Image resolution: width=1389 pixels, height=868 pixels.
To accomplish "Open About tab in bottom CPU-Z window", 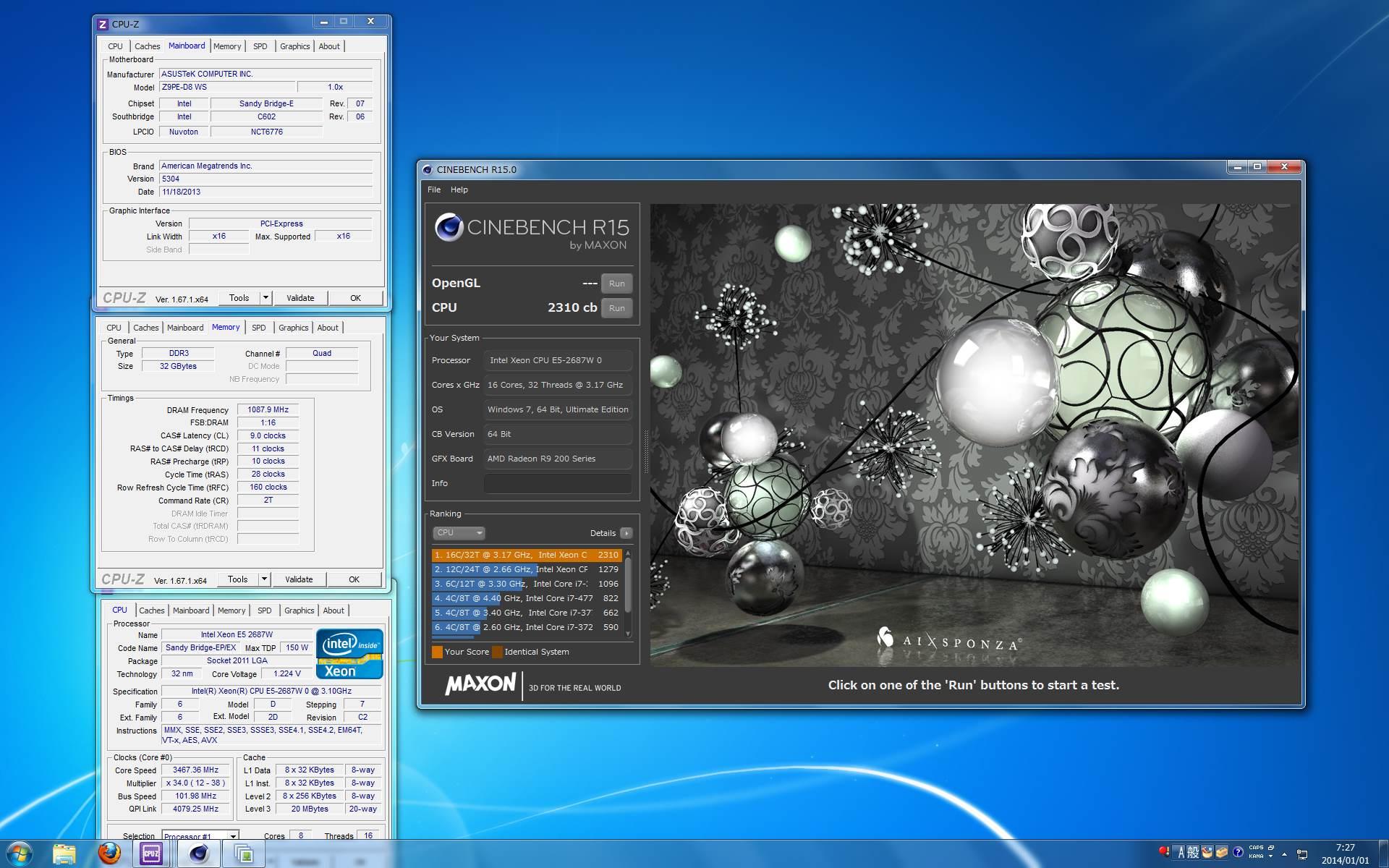I will 334,610.
